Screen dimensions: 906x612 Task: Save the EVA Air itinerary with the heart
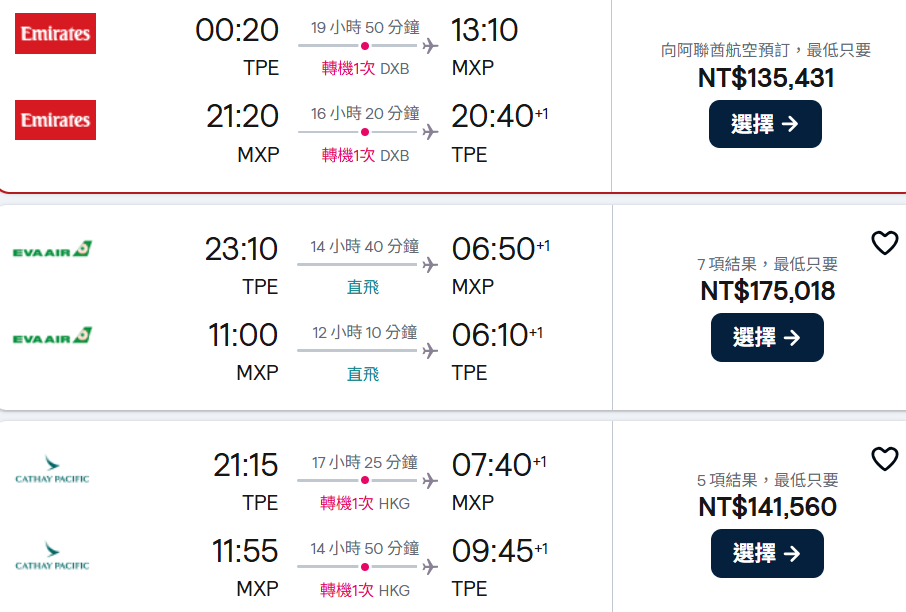point(884,242)
